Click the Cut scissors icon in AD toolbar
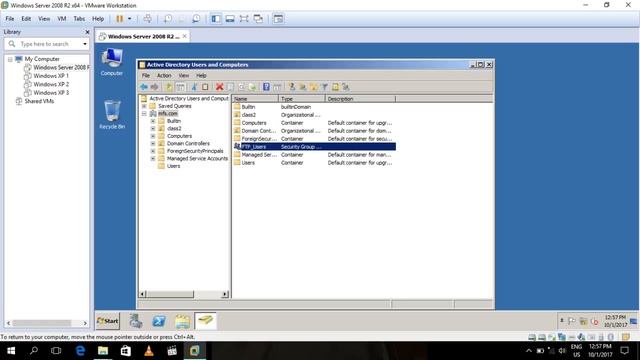Viewport: 640px width, 360px height. click(195, 87)
